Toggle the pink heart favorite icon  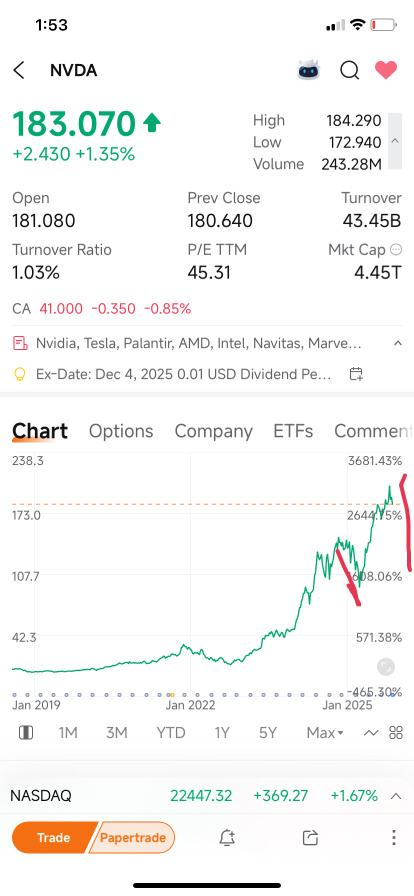click(x=386, y=70)
